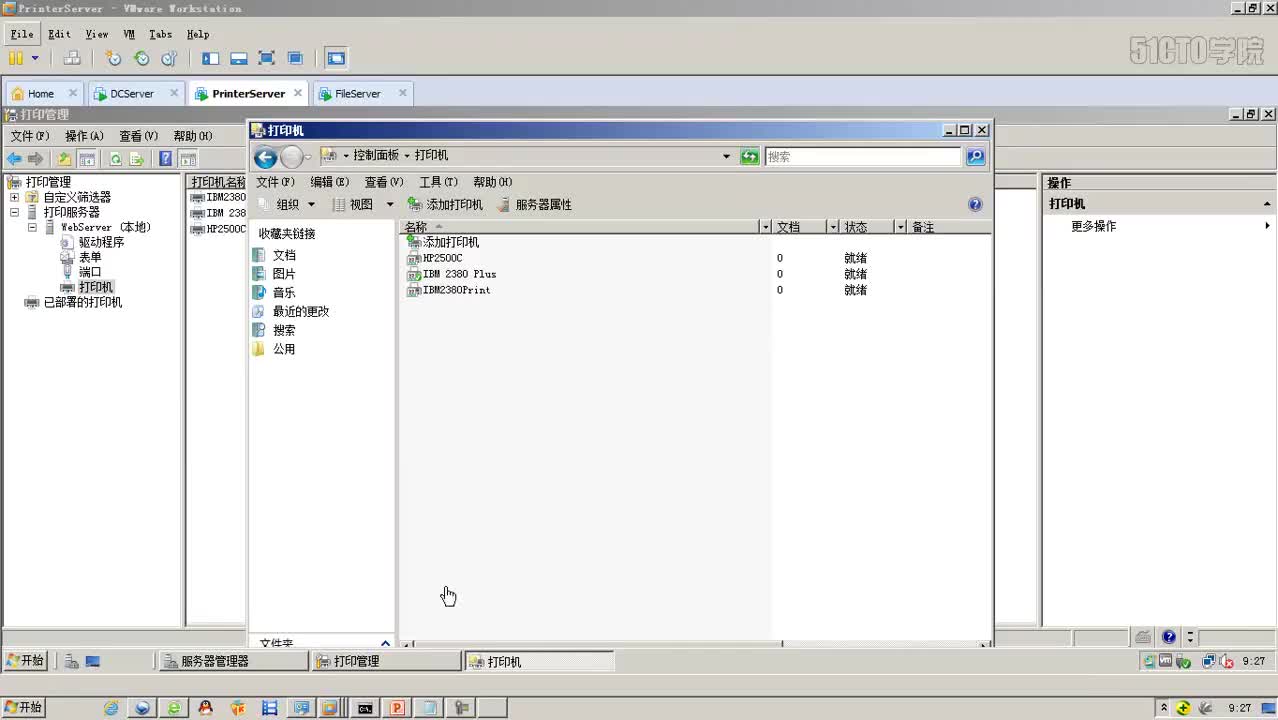Expand the 文件夹 pane chevron

click(x=386, y=643)
